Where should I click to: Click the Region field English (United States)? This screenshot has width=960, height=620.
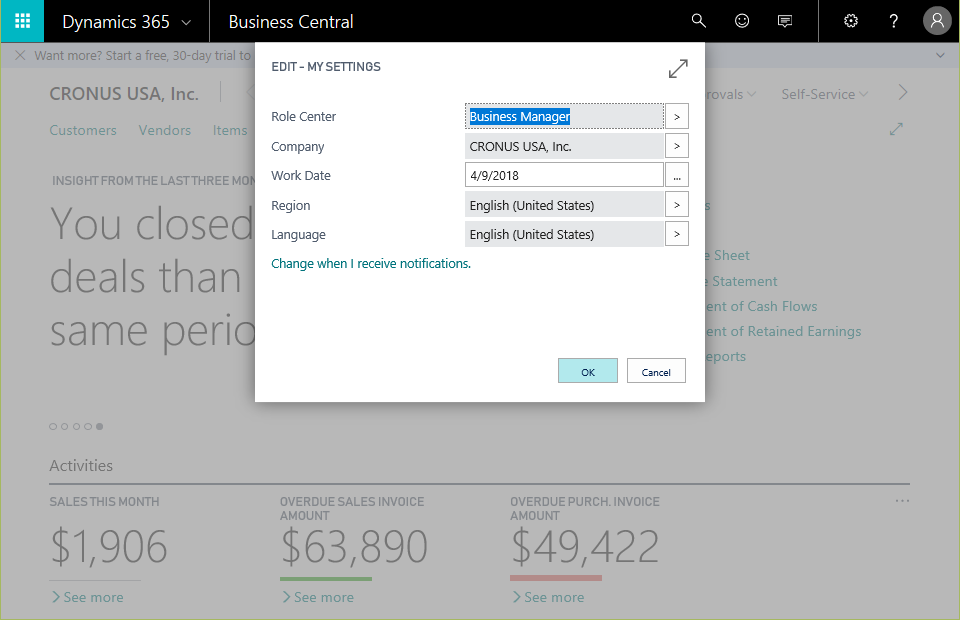(564, 205)
